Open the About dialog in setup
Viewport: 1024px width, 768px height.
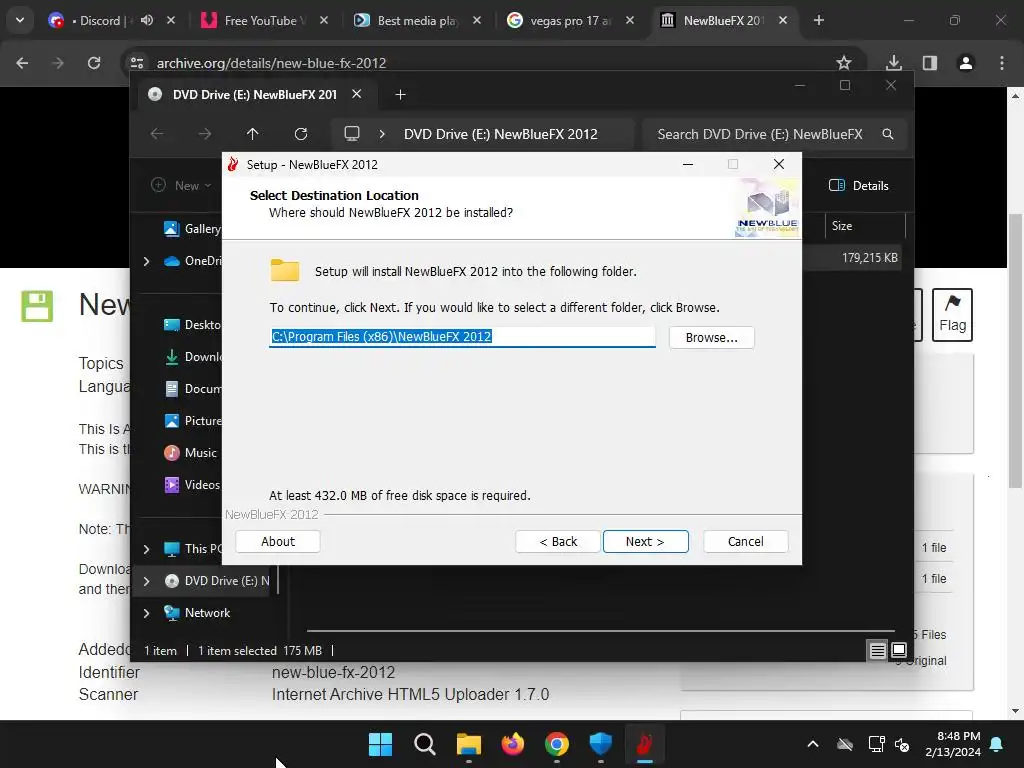[x=278, y=541]
